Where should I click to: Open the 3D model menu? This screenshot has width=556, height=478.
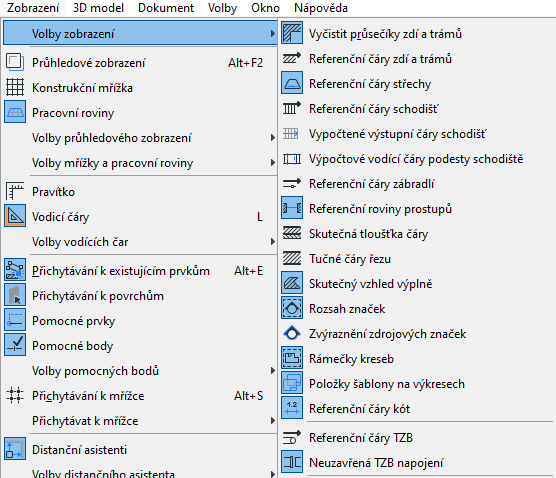pyautogui.click(x=98, y=8)
